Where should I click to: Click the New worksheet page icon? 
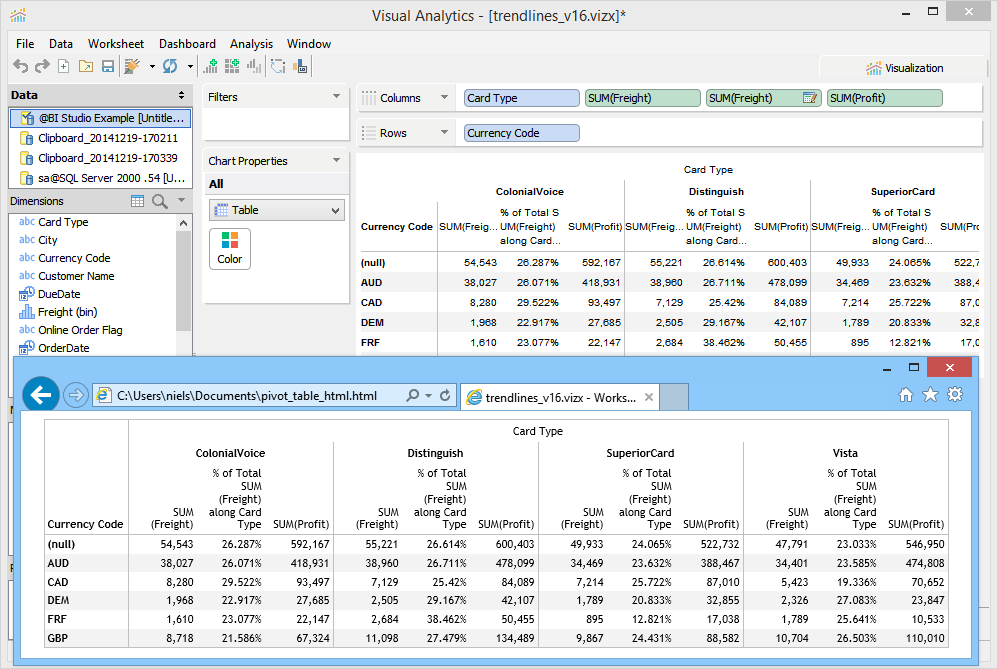[x=63, y=66]
